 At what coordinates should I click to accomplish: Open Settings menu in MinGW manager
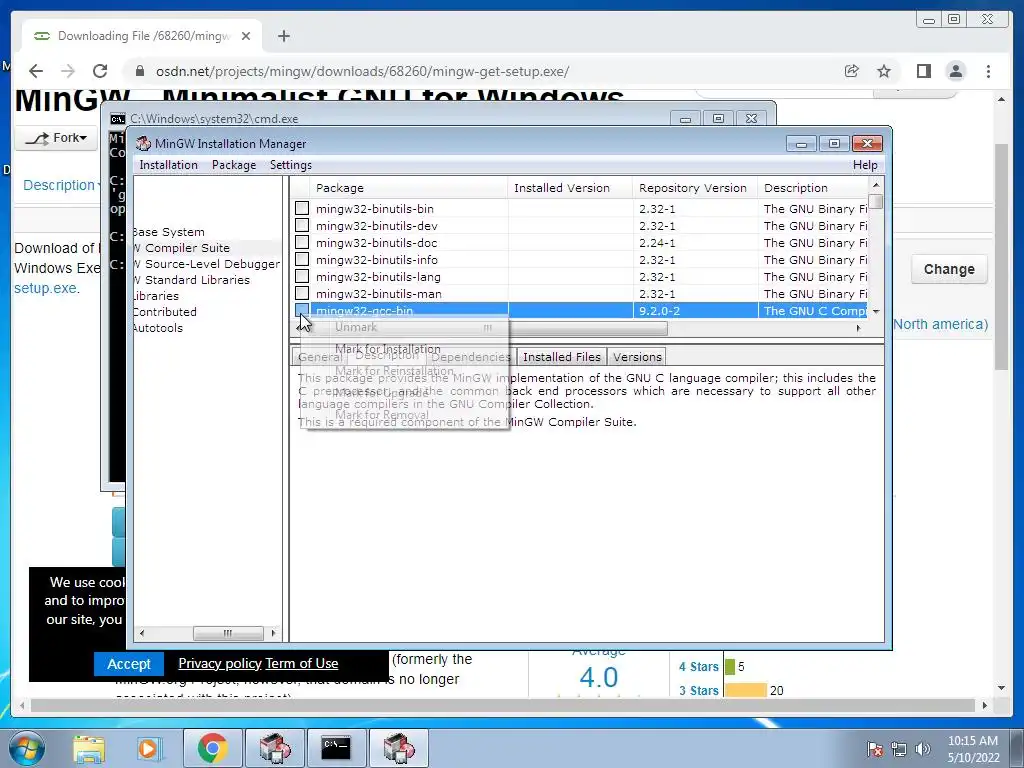(291, 165)
